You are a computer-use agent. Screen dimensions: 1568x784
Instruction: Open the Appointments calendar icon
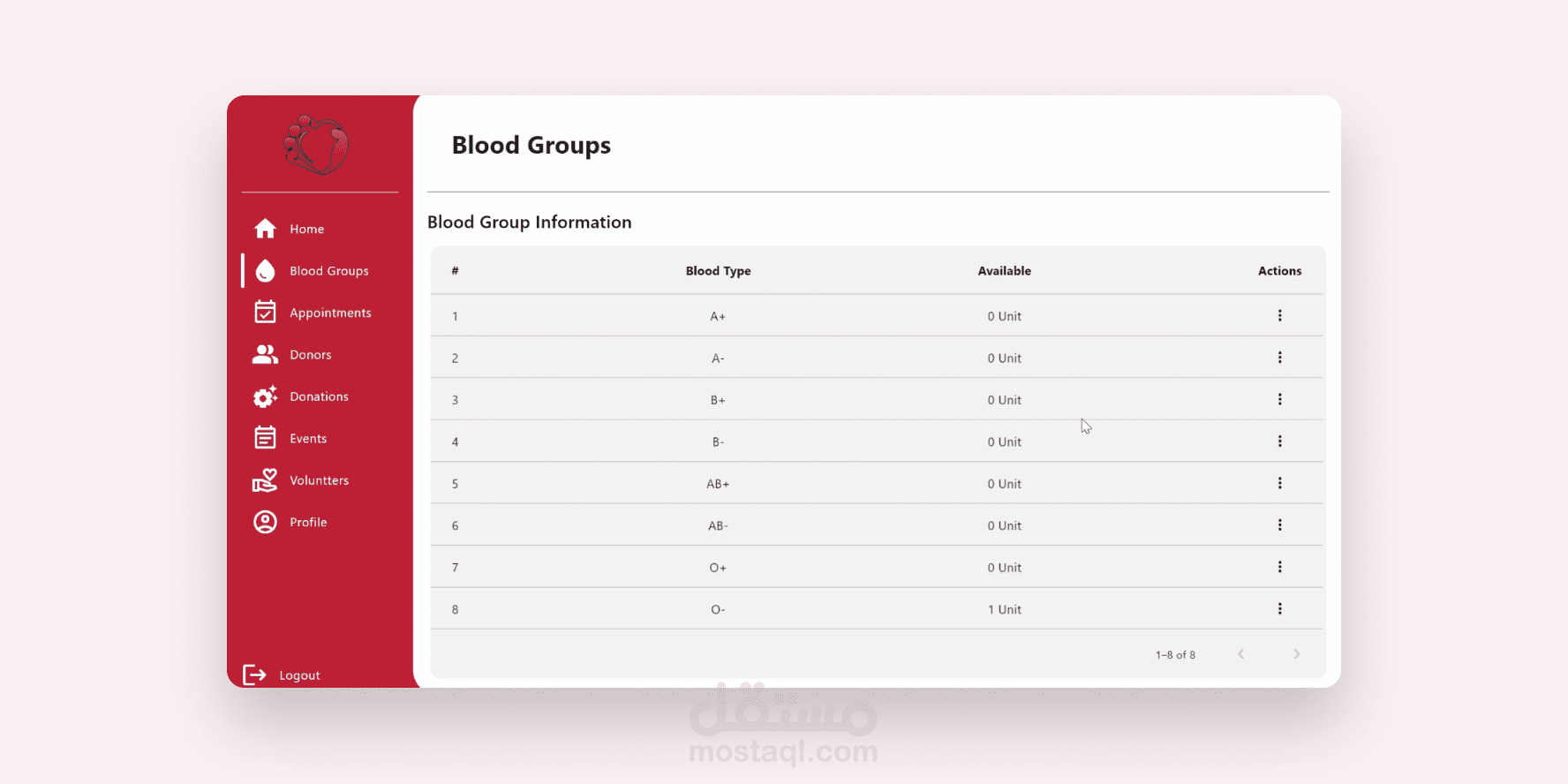click(x=265, y=312)
